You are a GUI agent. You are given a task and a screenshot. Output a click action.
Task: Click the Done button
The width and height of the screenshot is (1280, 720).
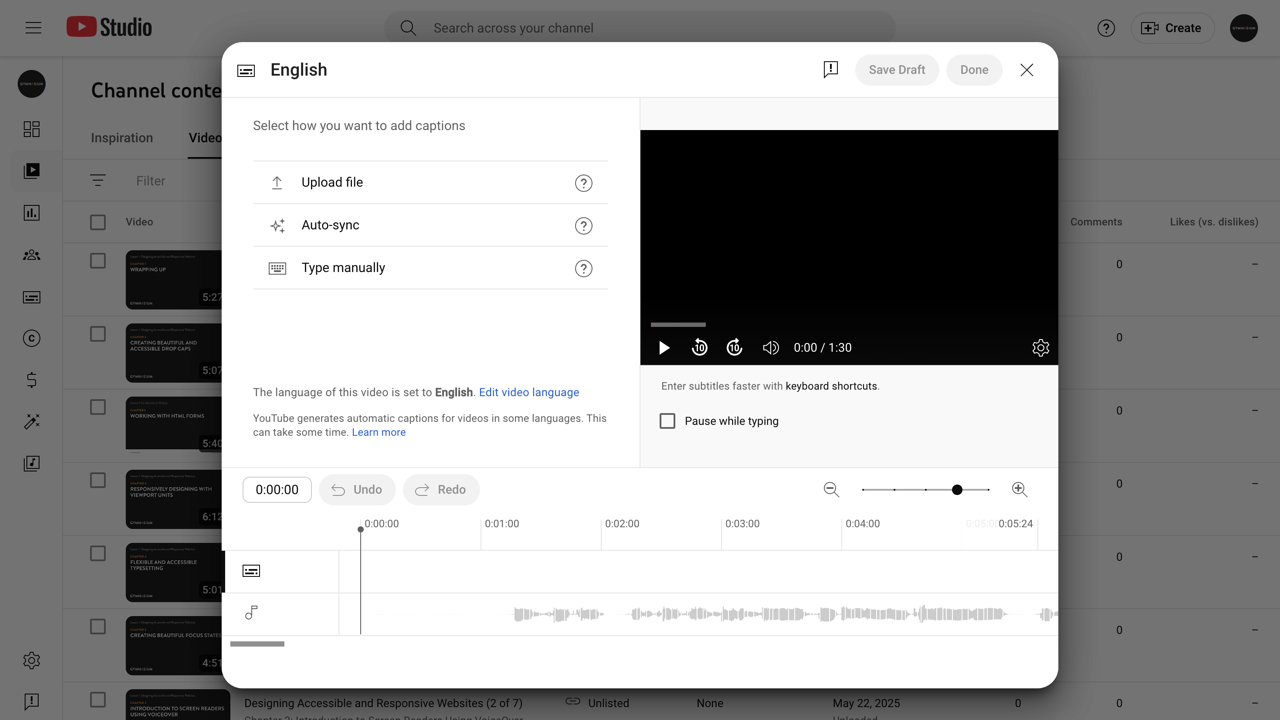point(974,70)
